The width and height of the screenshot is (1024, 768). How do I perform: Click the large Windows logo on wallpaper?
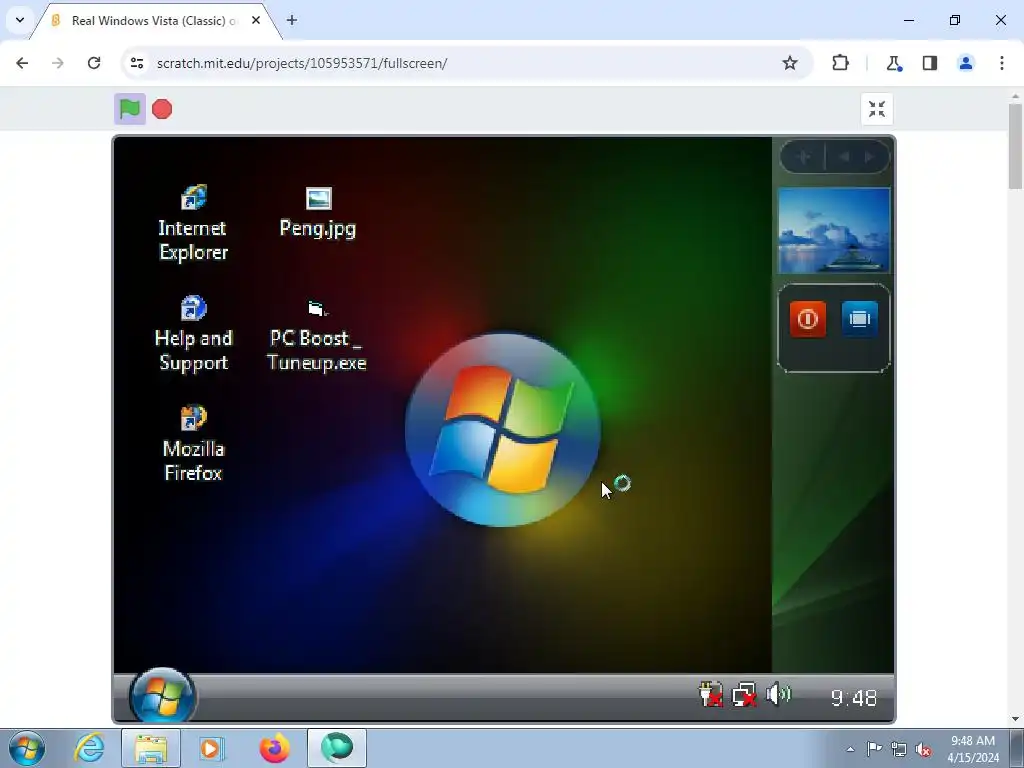503,430
